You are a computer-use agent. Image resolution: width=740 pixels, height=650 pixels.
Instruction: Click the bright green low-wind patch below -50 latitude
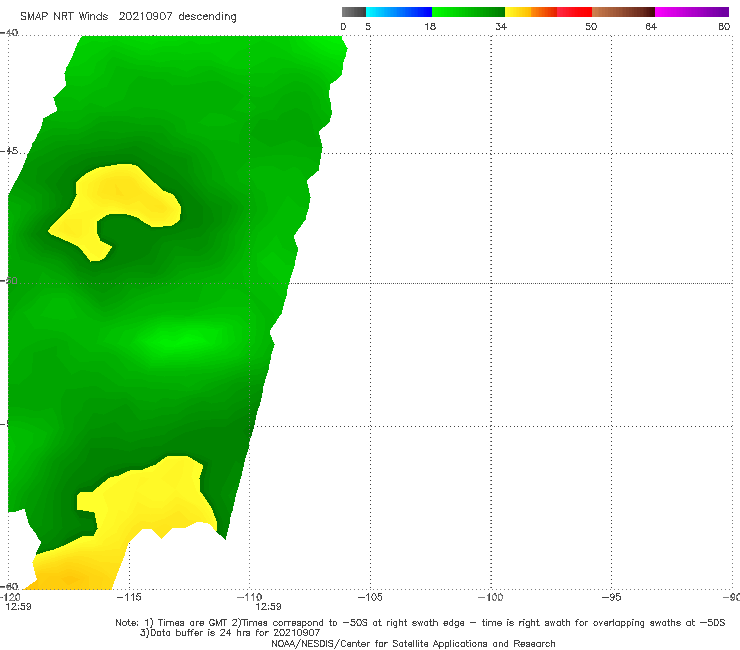point(182,339)
